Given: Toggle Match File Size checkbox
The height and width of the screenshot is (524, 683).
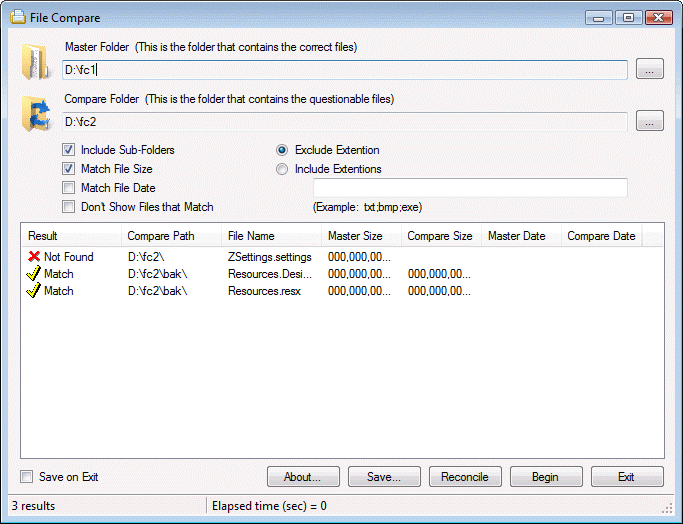Looking at the screenshot, I should [x=68, y=169].
